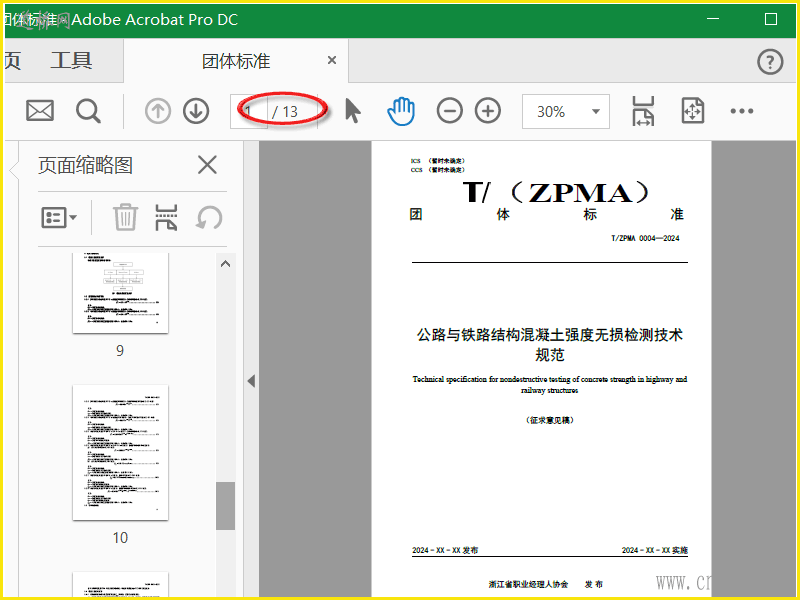Click the total page count / 13
800x600 pixels.
pyautogui.click(x=285, y=112)
